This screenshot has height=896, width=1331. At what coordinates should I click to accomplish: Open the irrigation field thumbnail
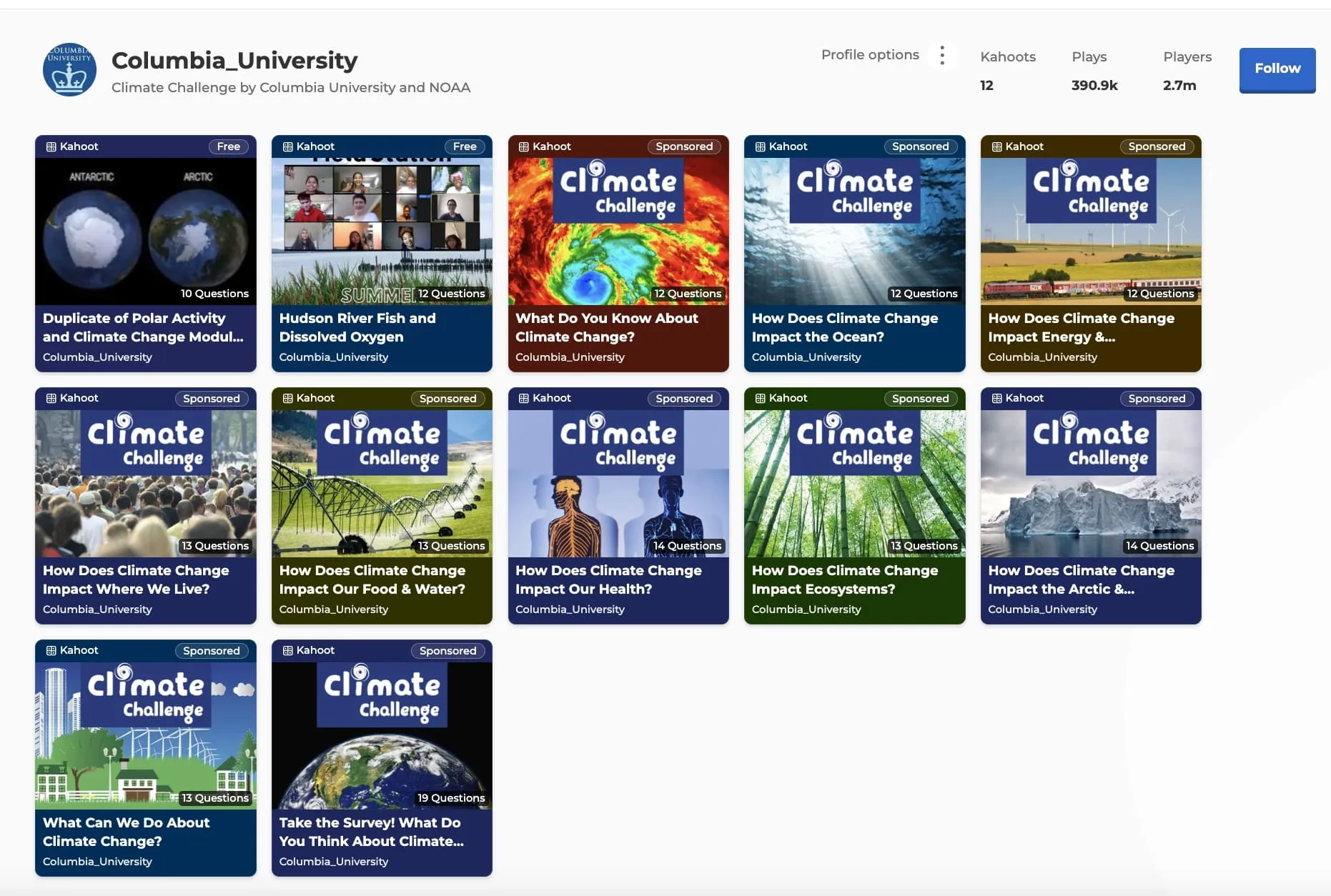tap(382, 484)
